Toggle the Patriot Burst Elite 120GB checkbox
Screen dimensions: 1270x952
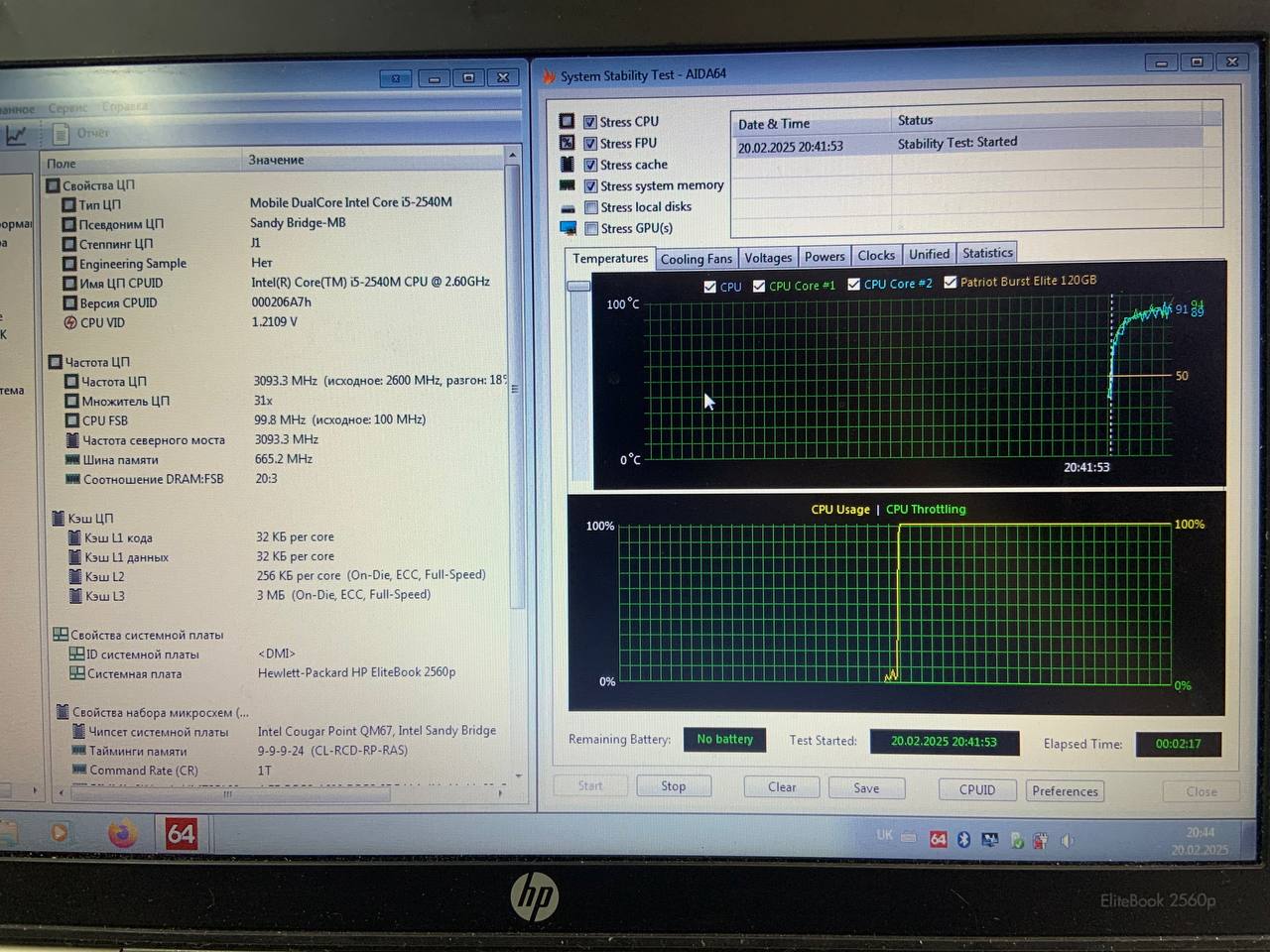pyautogui.click(x=950, y=282)
